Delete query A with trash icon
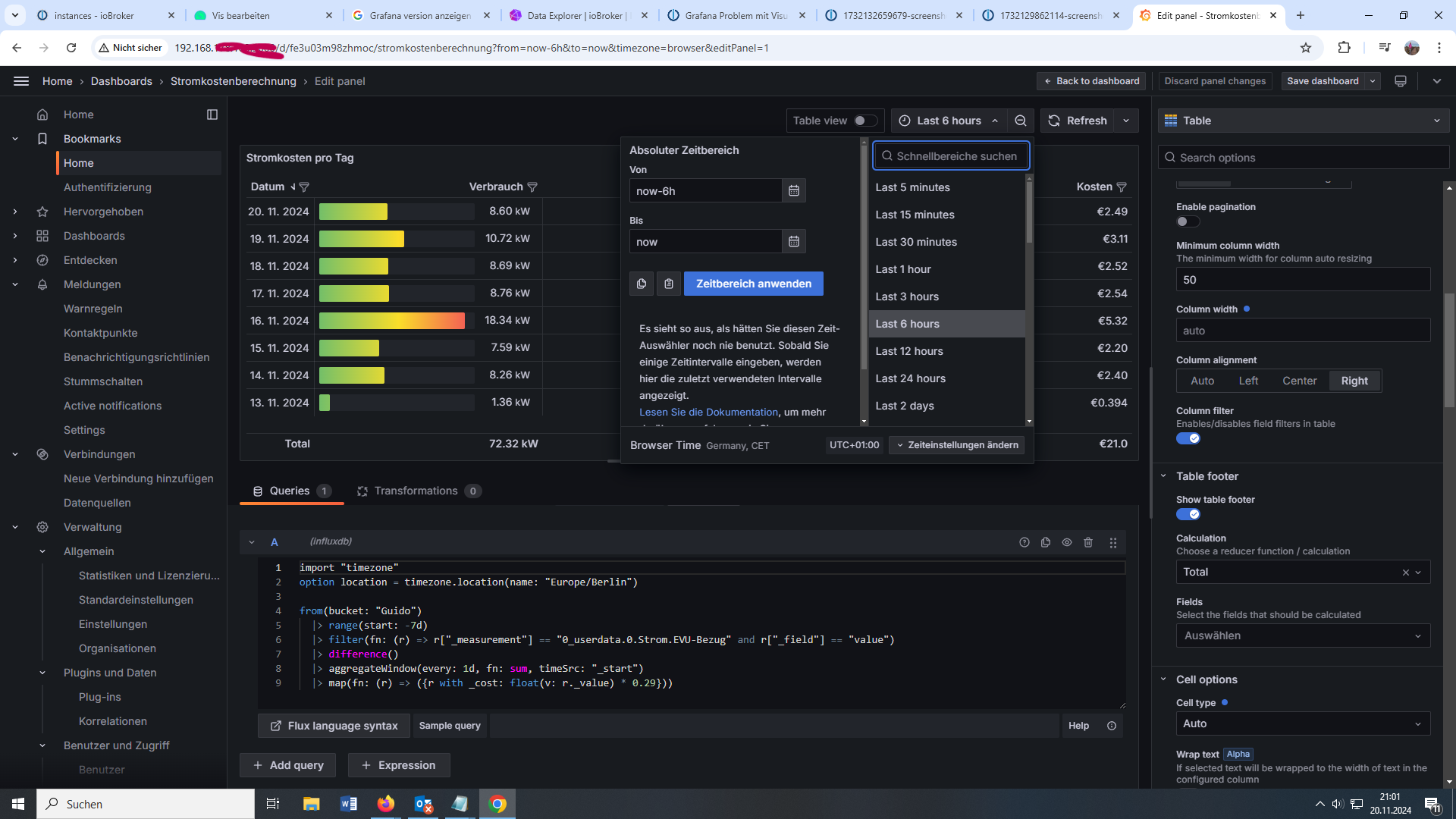 click(x=1088, y=542)
